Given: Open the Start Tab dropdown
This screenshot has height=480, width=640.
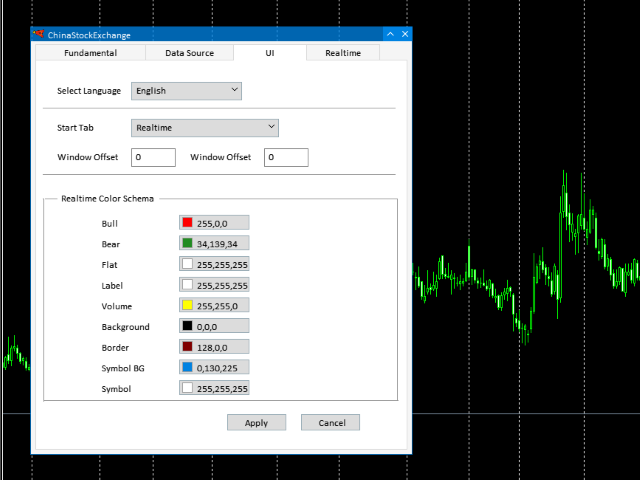Looking at the screenshot, I should click(204, 128).
